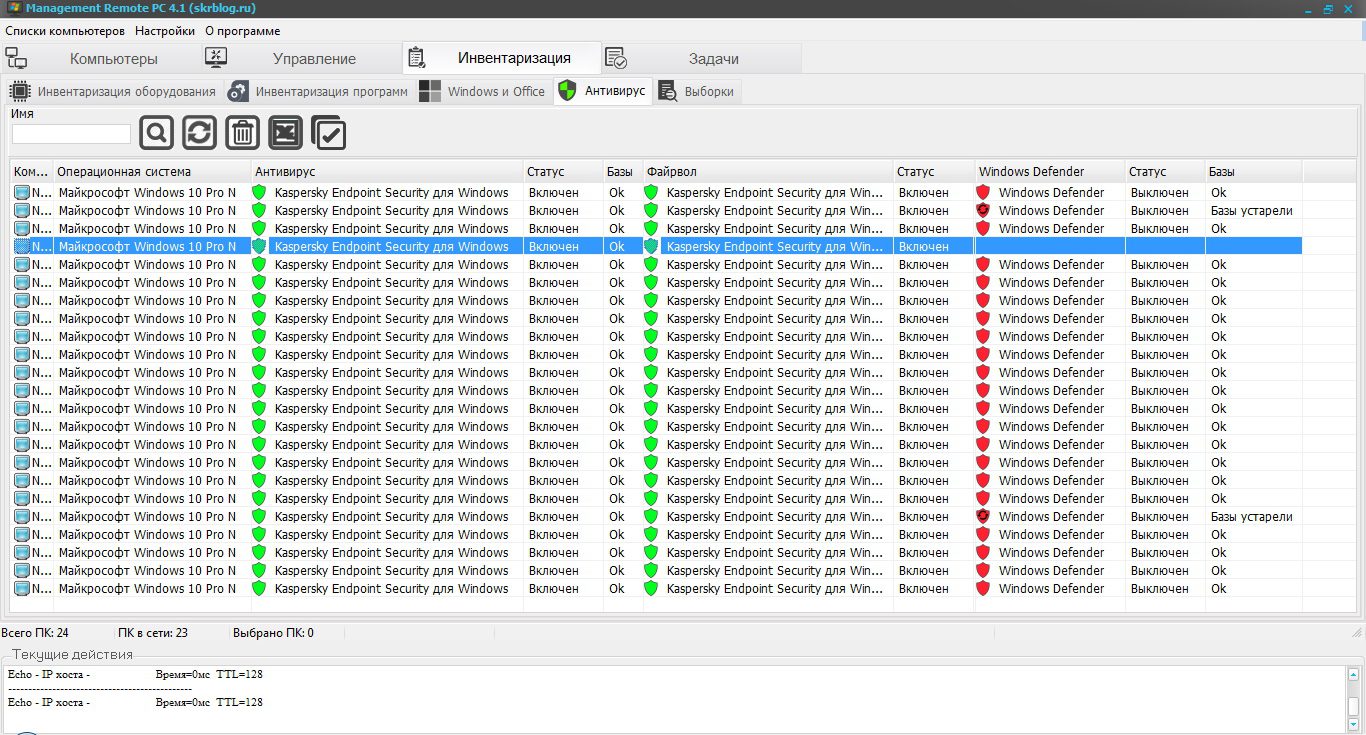Click Kaspersky antivirus name in highlighted row
Screen dimensions: 1366x735
pyautogui.click(x=391, y=246)
